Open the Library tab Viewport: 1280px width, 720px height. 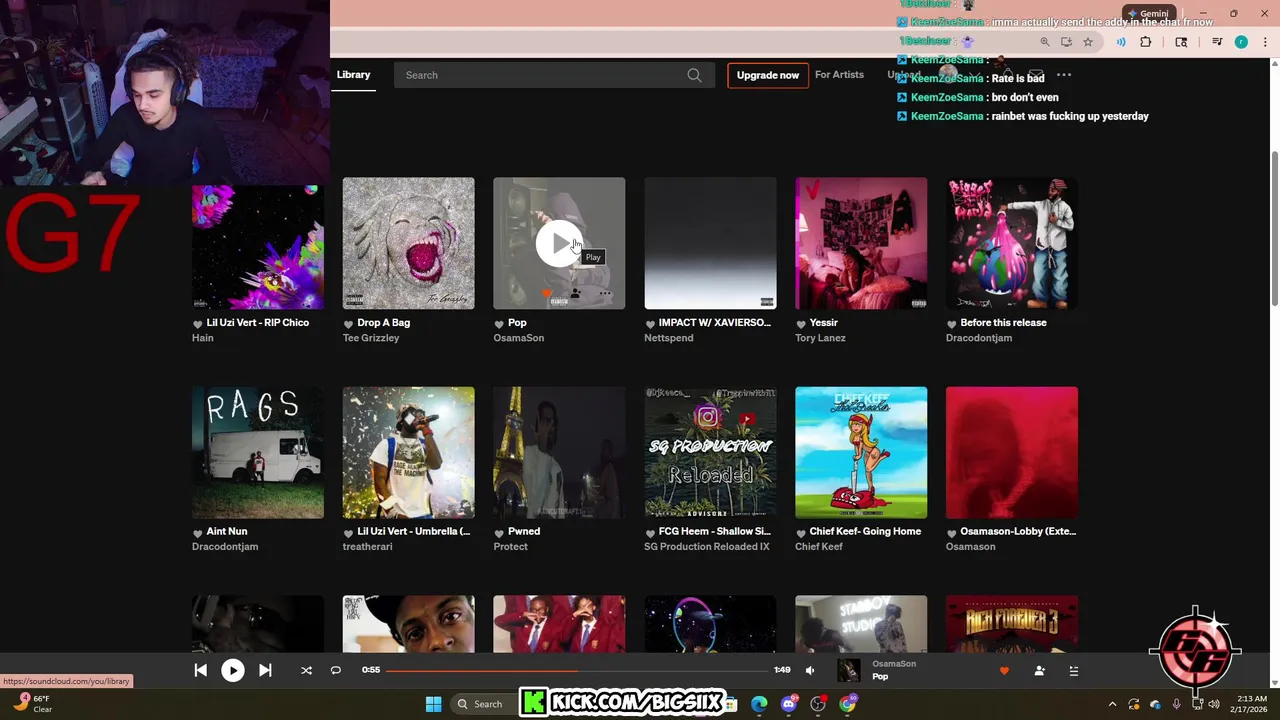[353, 75]
